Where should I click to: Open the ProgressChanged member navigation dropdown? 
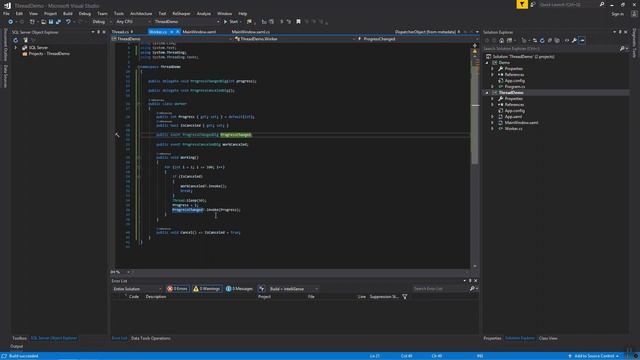[417, 39]
